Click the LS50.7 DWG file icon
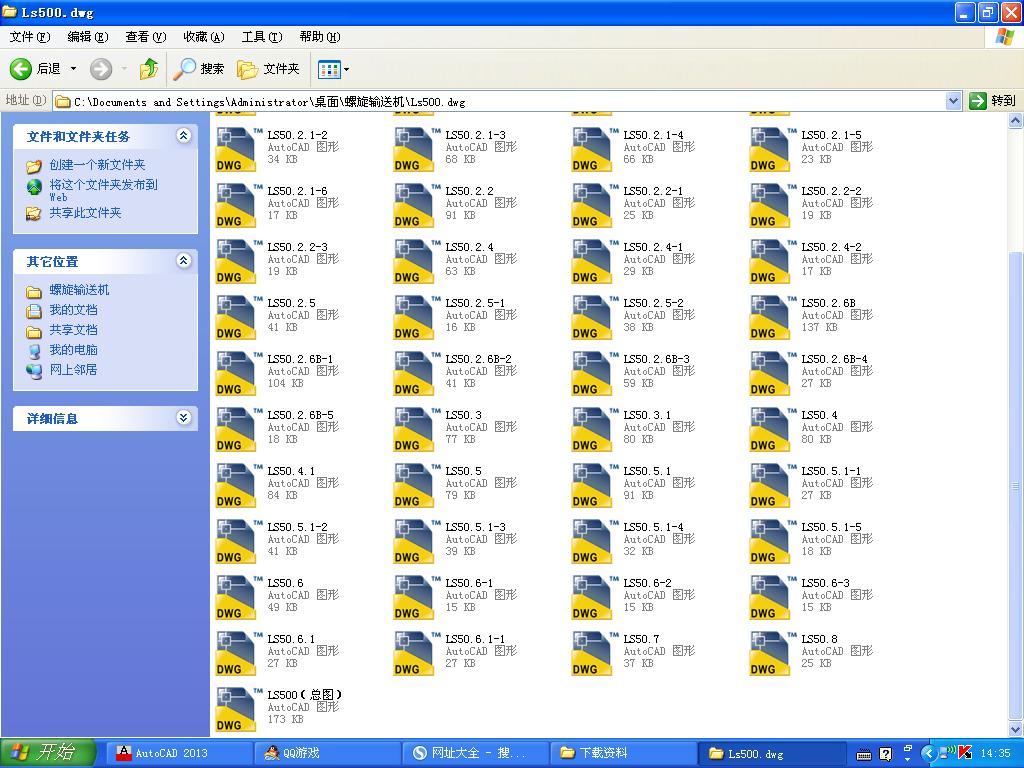The image size is (1024, 768). click(x=592, y=653)
